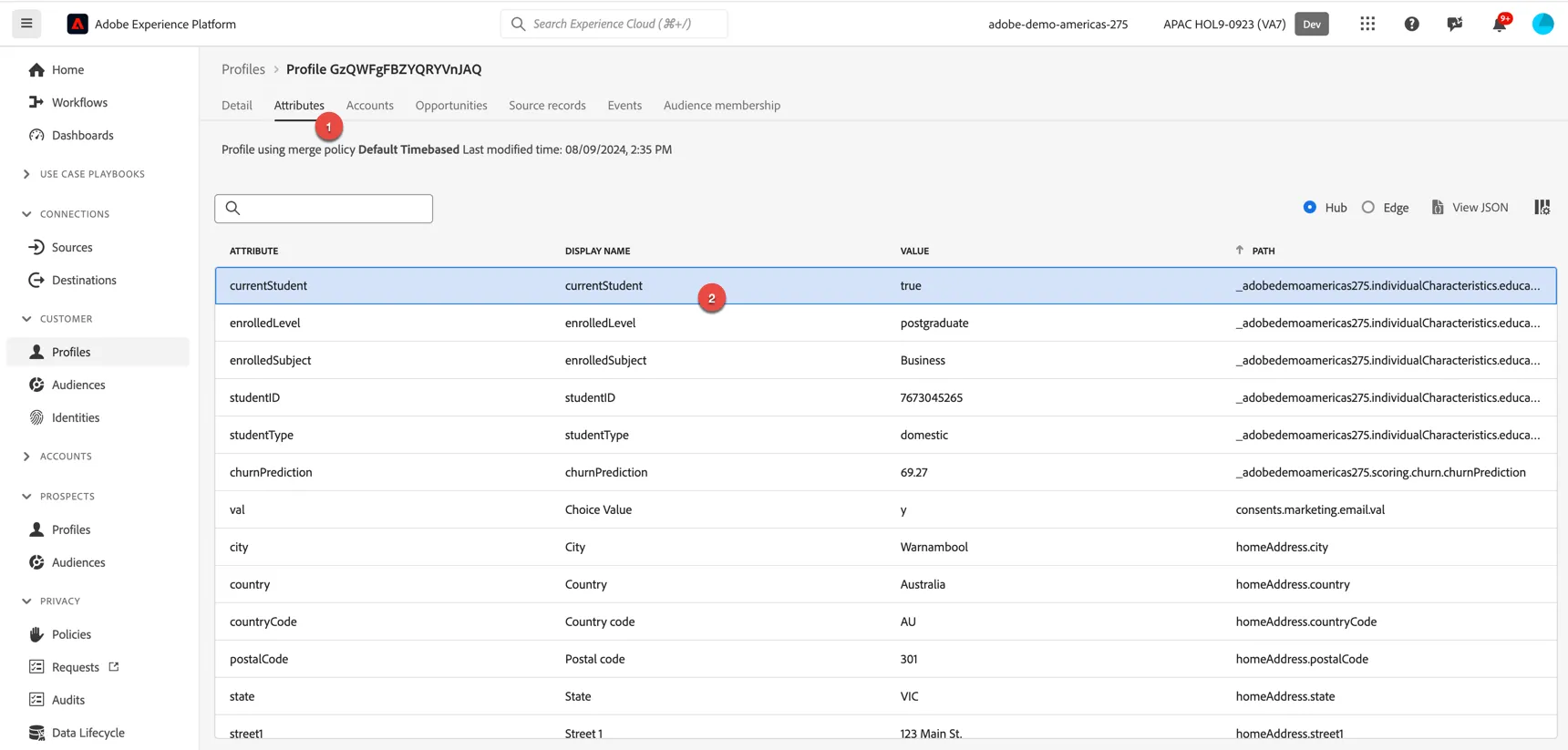This screenshot has width=1568, height=750.
Task: Click the user avatar icon
Action: click(1542, 24)
